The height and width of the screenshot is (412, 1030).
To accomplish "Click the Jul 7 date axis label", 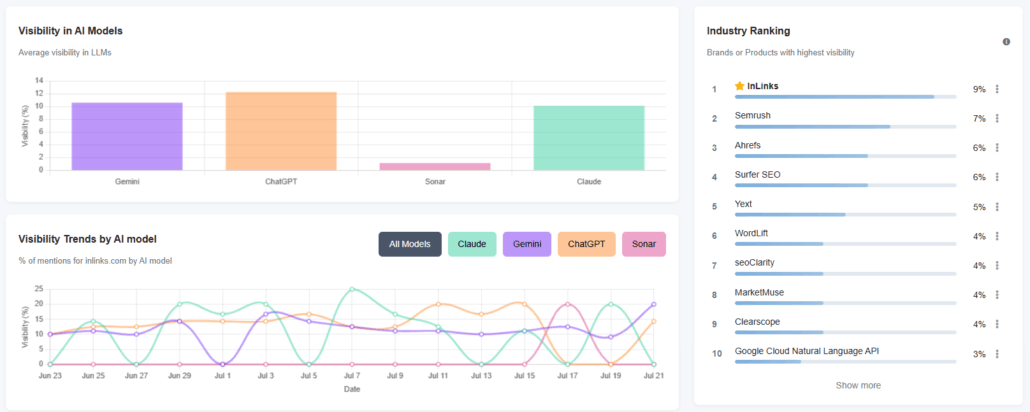I will click(352, 375).
